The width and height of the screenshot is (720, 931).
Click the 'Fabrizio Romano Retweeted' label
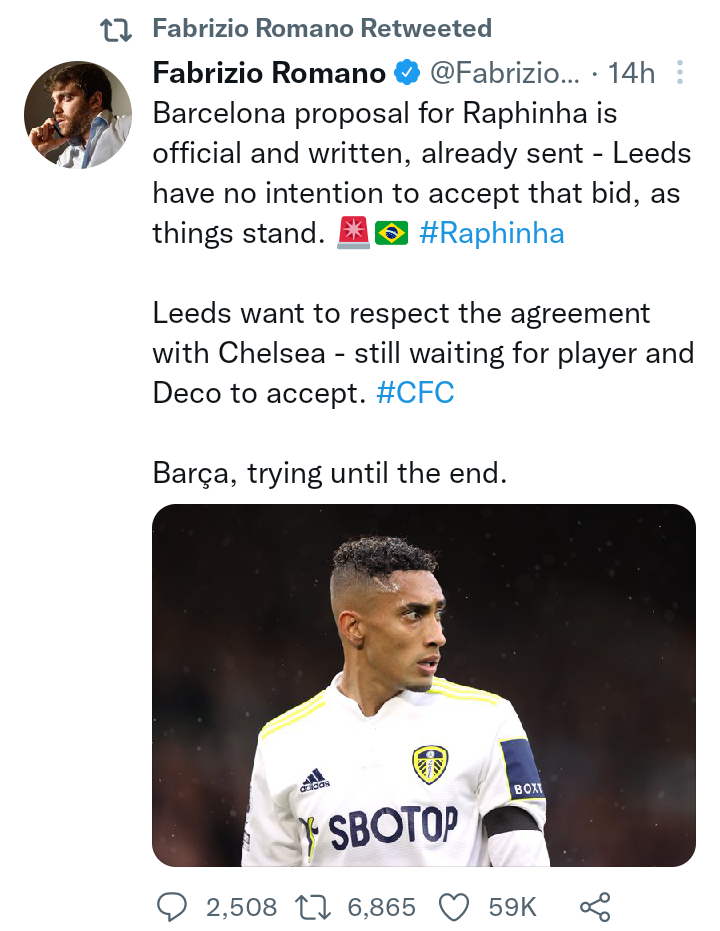[322, 28]
